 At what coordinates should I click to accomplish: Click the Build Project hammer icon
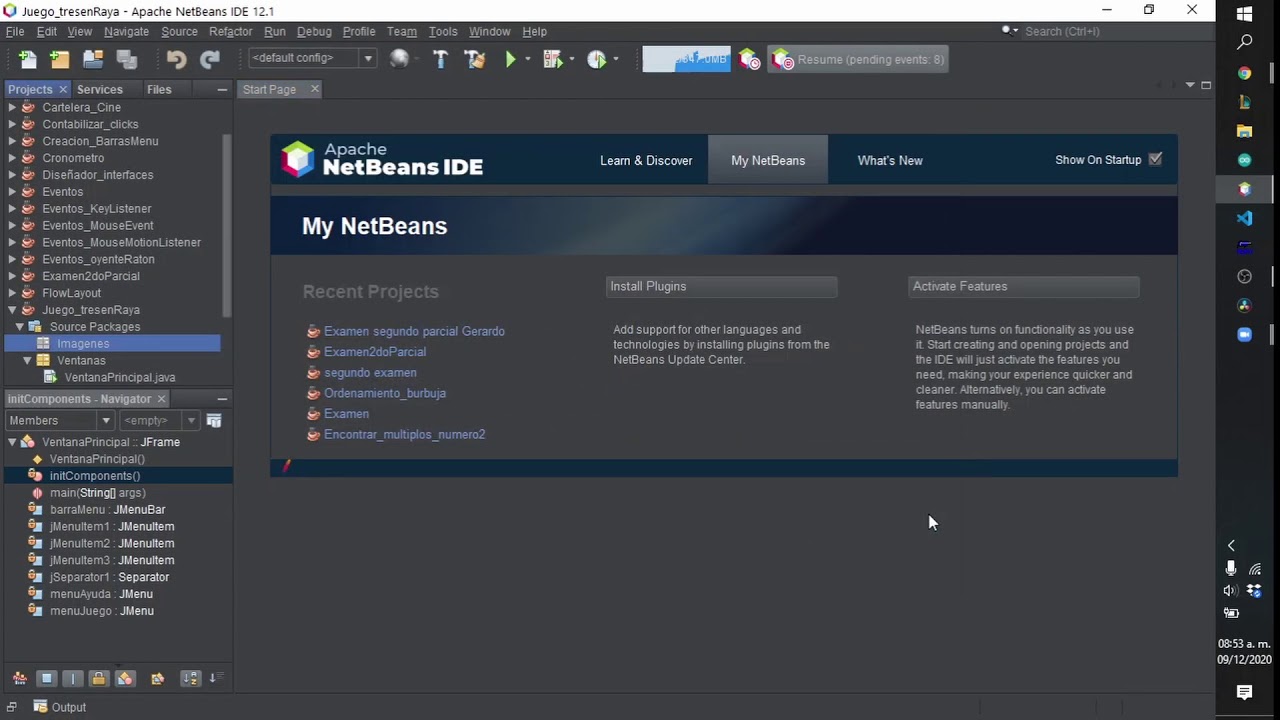[x=440, y=59]
